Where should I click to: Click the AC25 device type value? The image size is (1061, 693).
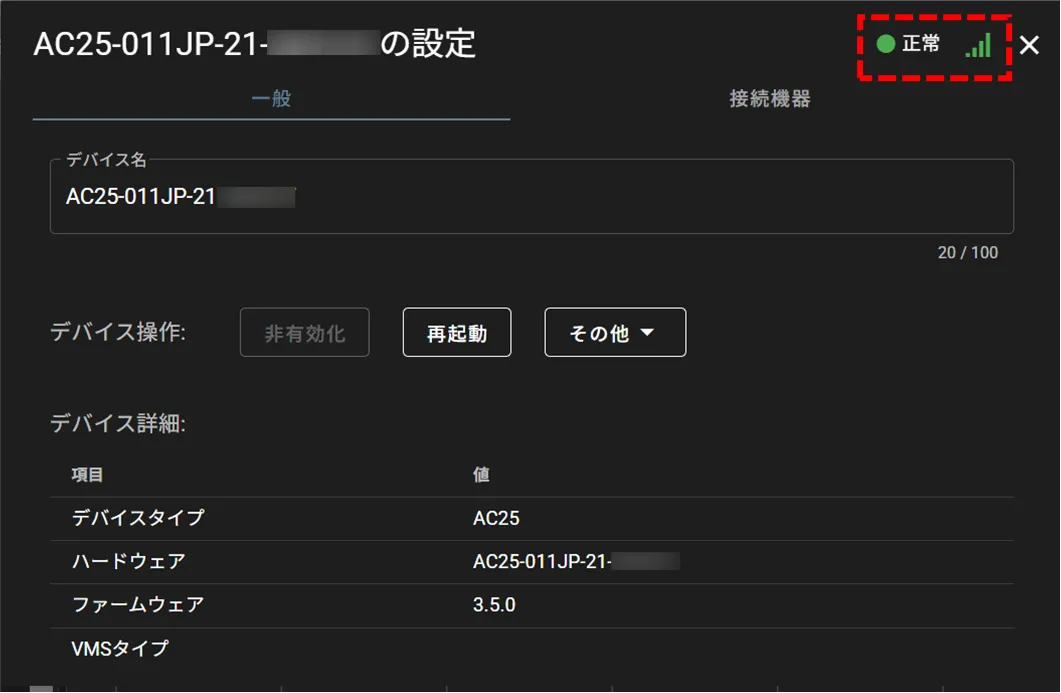(496, 518)
